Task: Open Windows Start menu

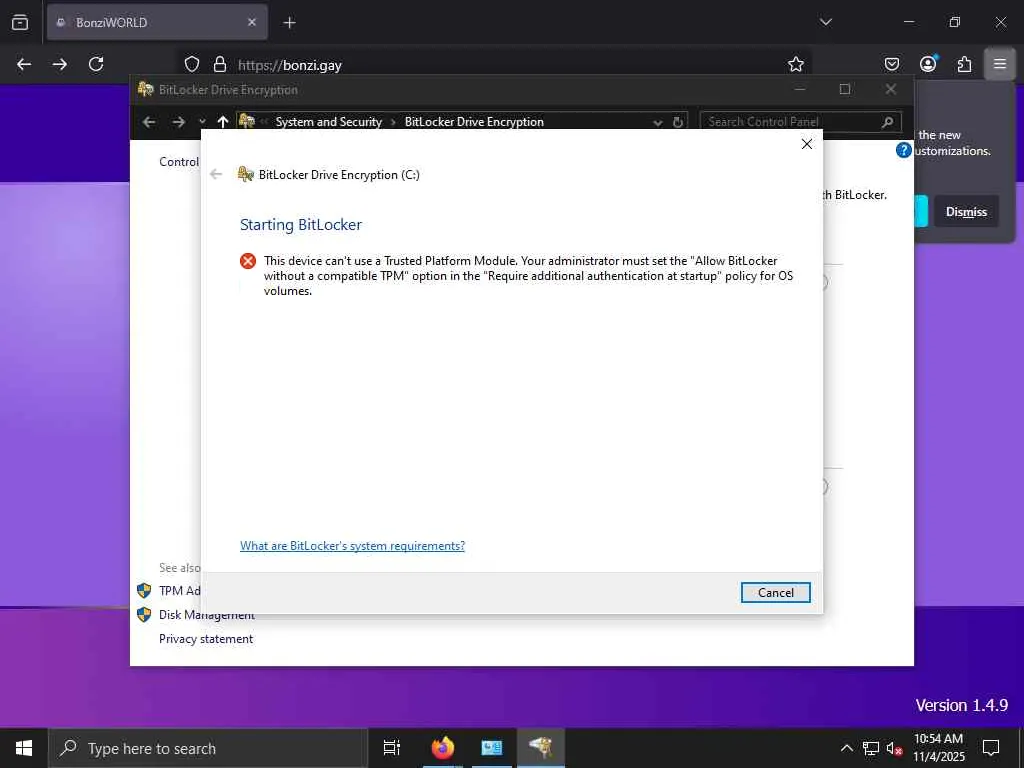Action: [24, 748]
